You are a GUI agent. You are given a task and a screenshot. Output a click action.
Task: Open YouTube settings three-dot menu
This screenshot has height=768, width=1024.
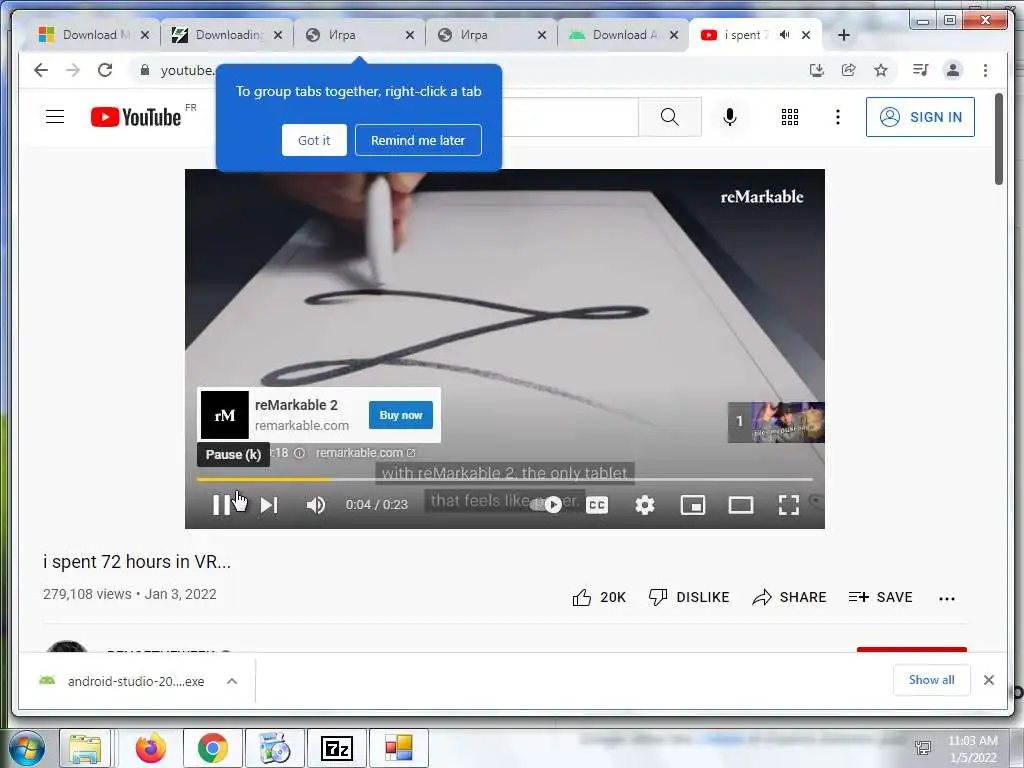pos(838,118)
